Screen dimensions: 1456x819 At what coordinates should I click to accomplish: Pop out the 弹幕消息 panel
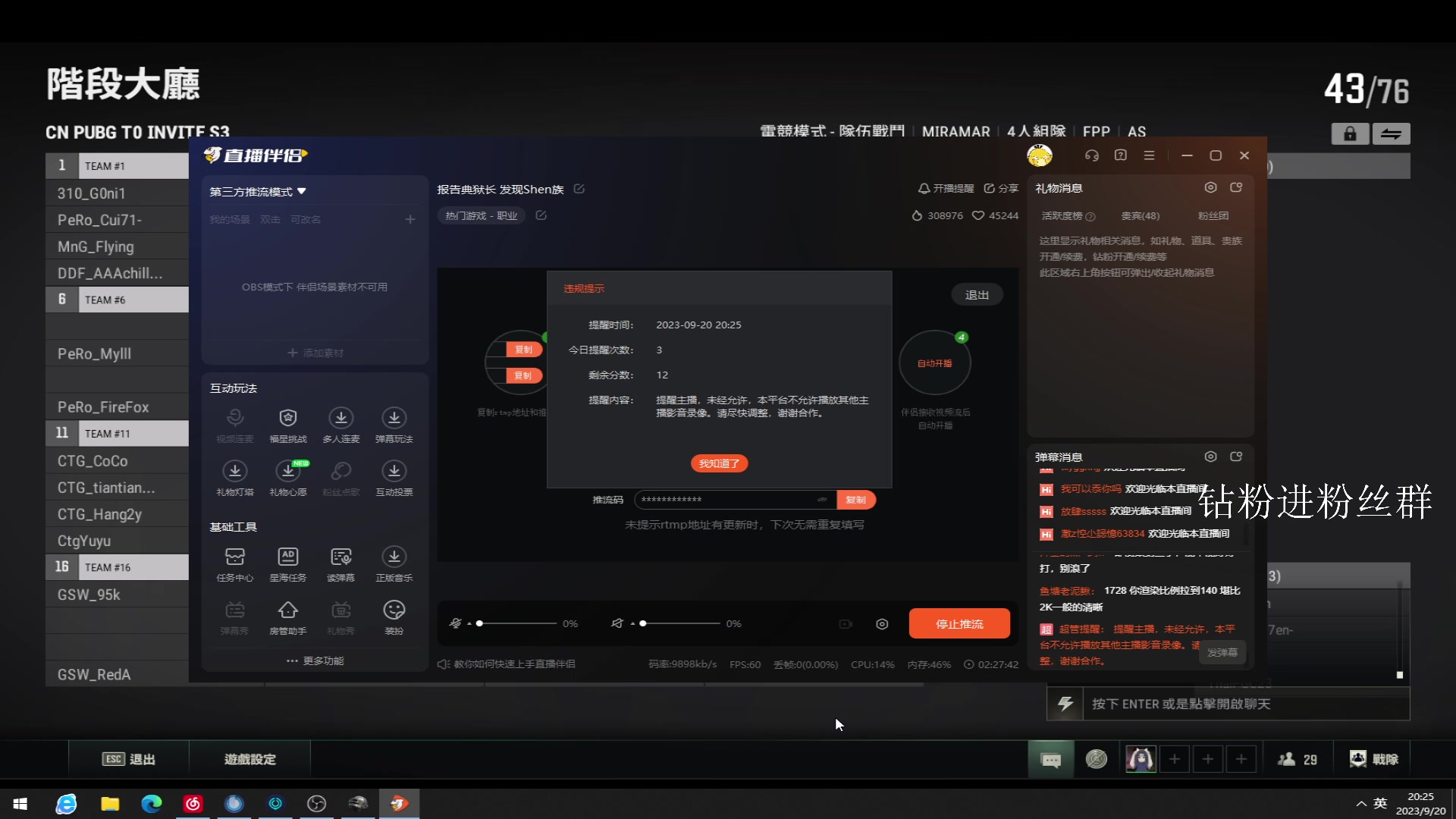click(1237, 457)
